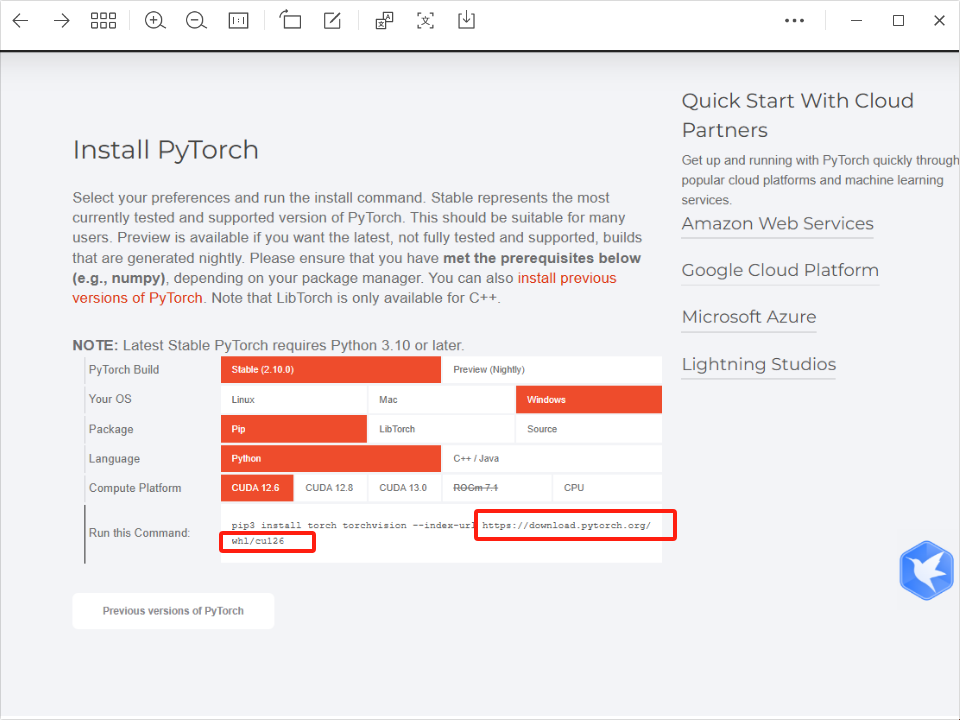Show image at 1:1 actual size
Viewport: 960px width, 720px height.
(x=238, y=21)
